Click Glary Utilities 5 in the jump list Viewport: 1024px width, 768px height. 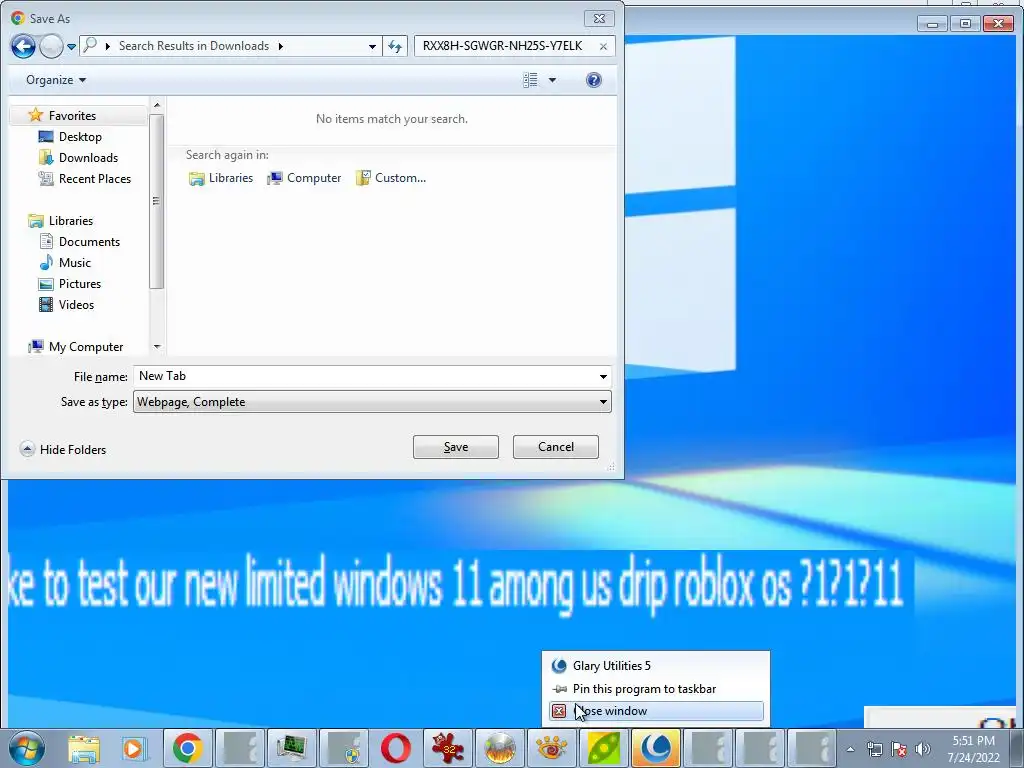click(656, 665)
